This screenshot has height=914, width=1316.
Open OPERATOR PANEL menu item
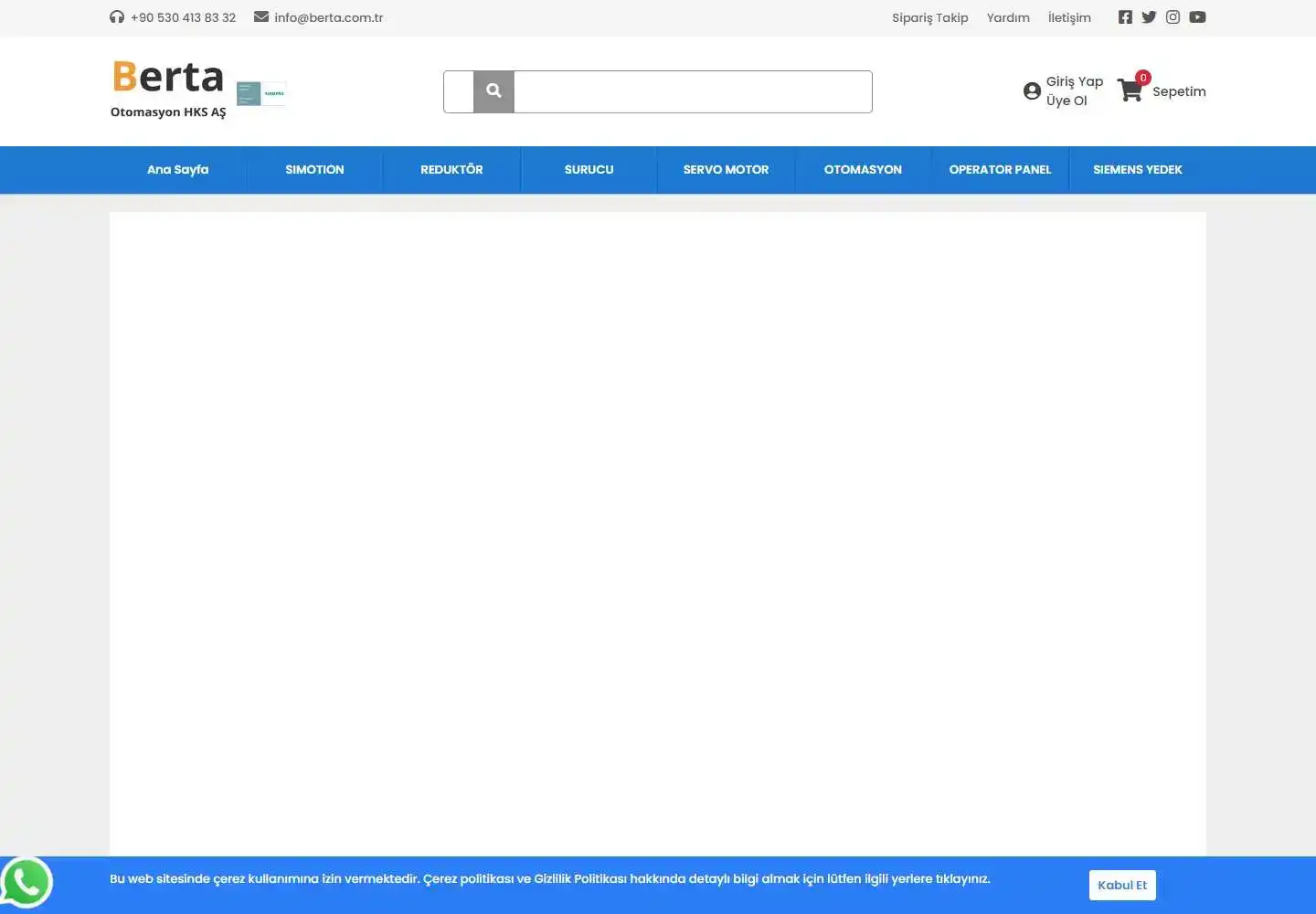coord(1000,170)
